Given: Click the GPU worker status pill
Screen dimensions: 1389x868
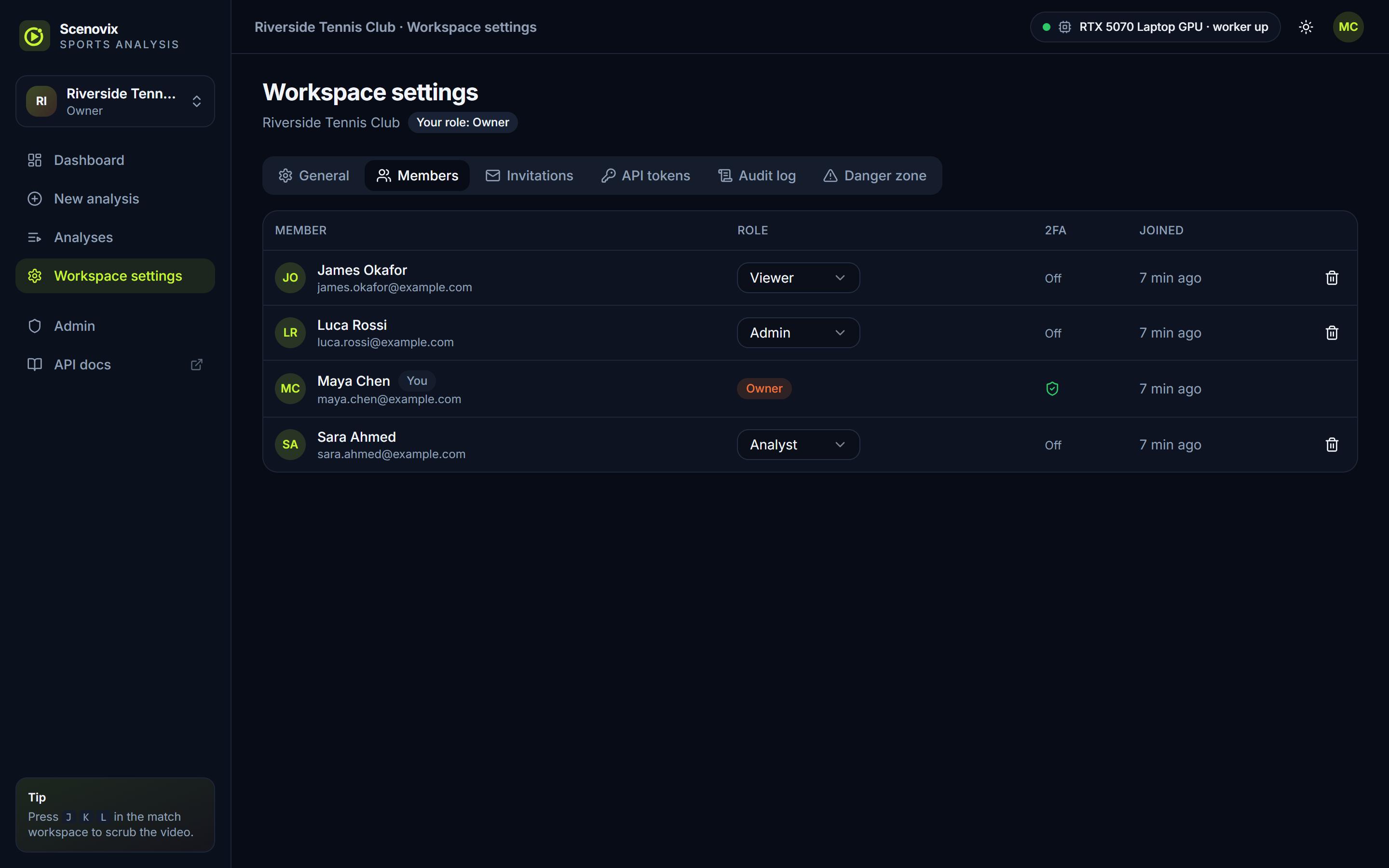Looking at the screenshot, I should [1155, 27].
